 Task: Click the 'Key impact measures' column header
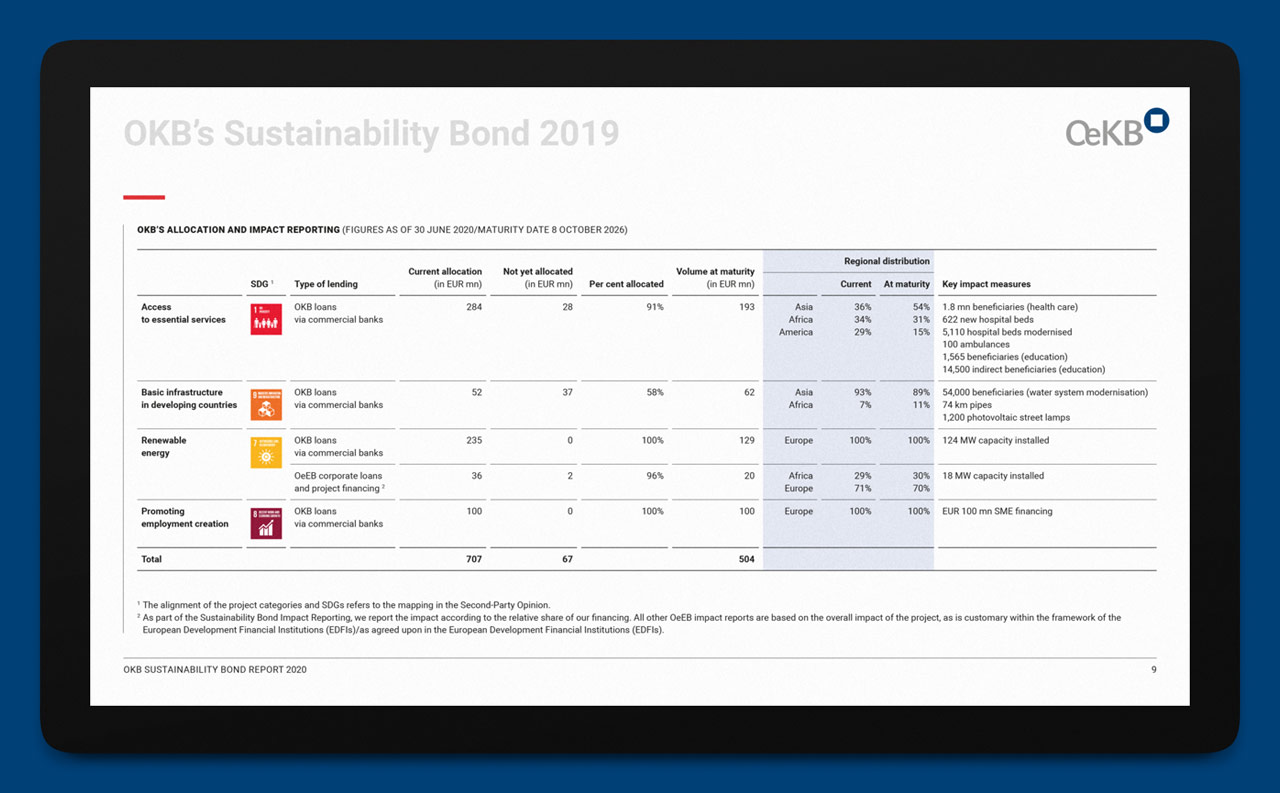click(986, 284)
